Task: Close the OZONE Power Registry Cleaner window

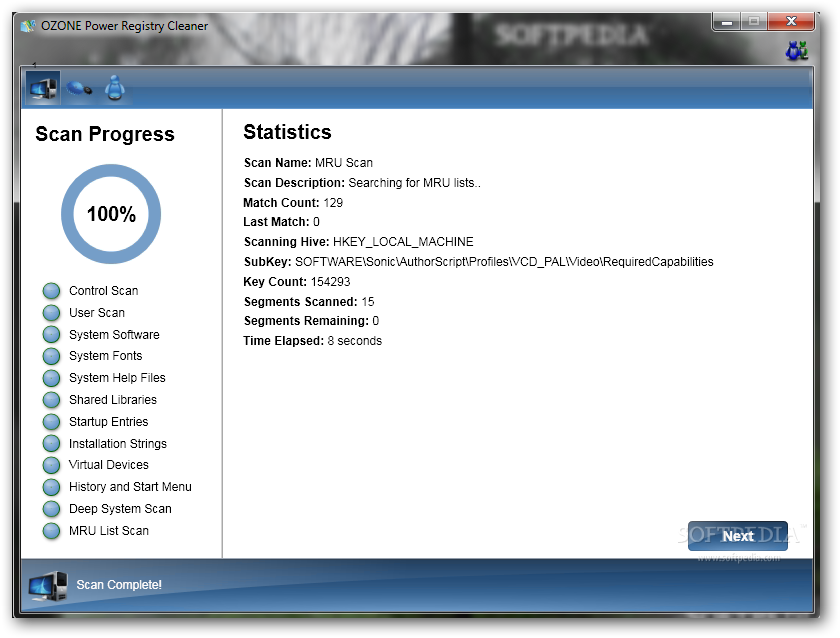Action: [791, 22]
